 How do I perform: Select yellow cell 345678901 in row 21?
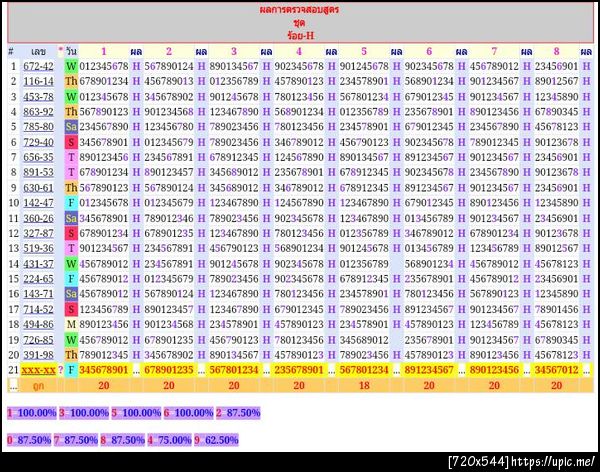point(104,370)
